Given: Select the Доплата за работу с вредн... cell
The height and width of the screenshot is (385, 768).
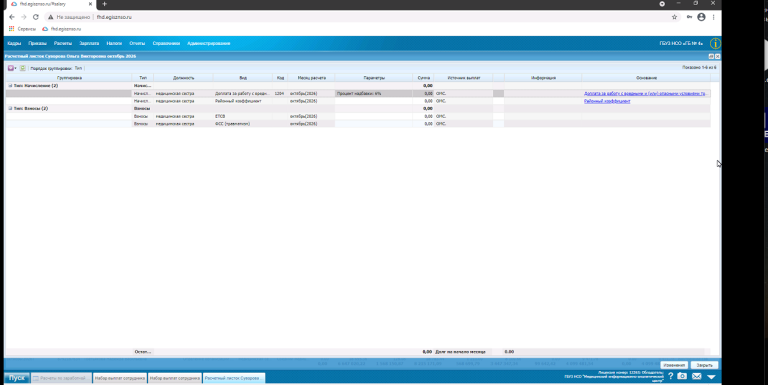Looking at the screenshot, I should [243, 94].
